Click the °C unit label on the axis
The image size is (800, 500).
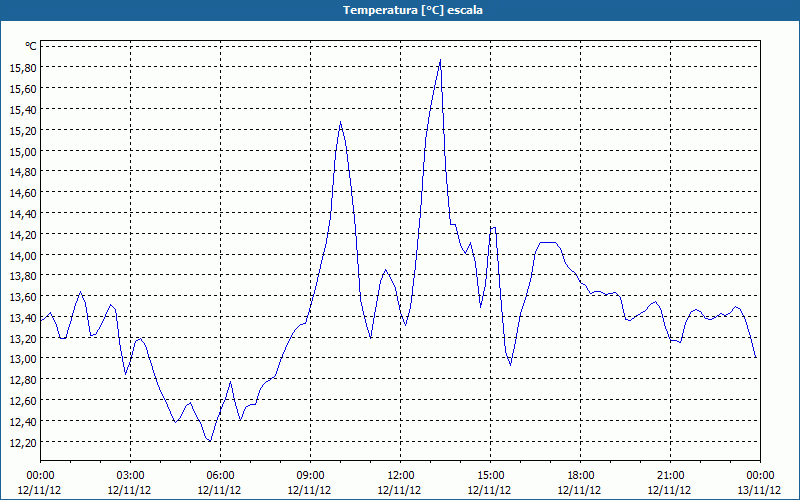pos(31,46)
